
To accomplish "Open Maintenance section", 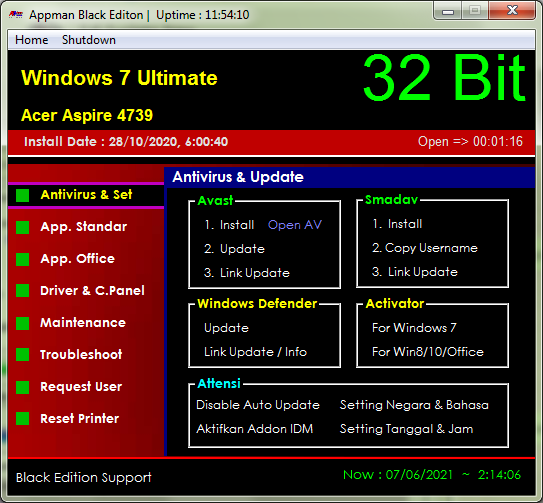I will (x=83, y=323).
